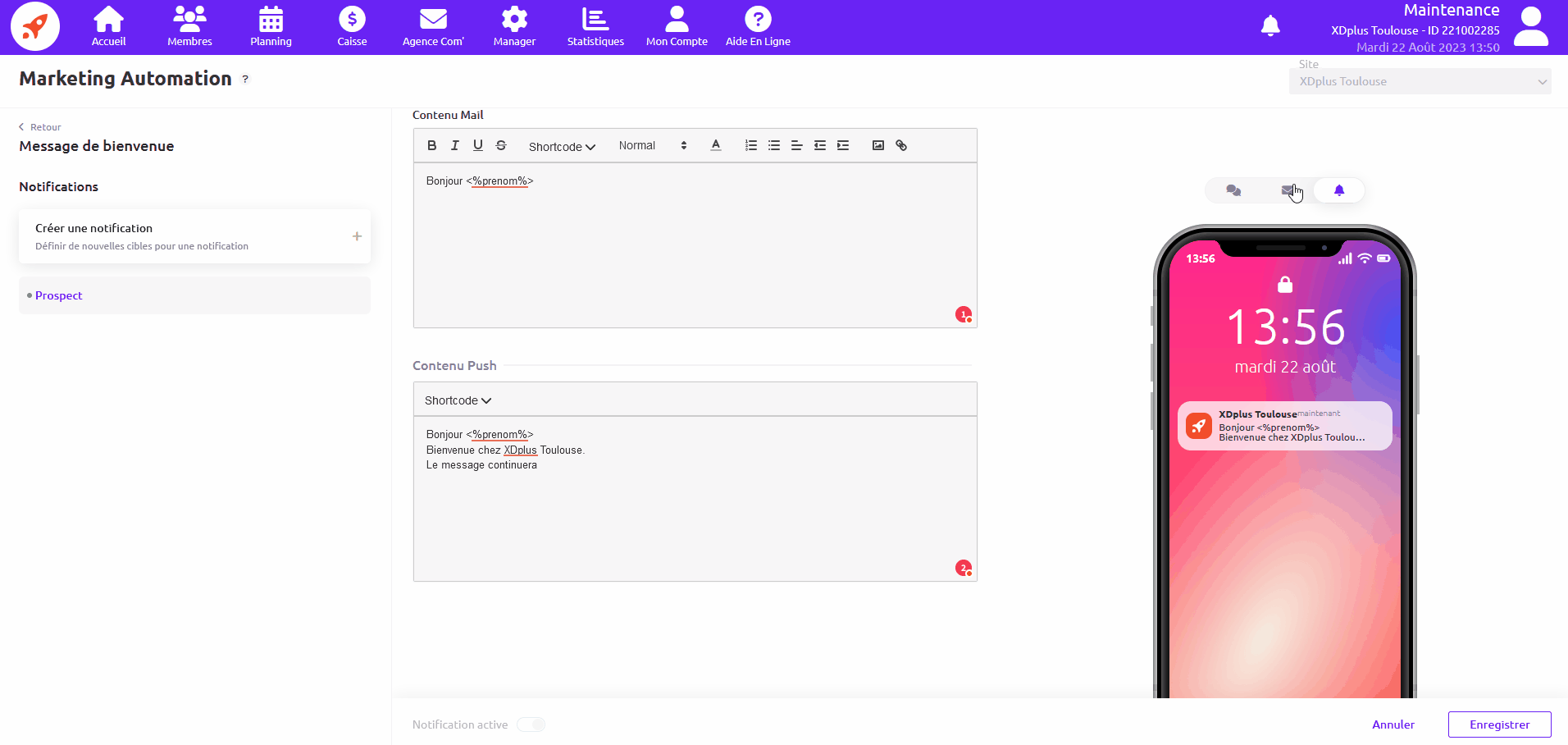The image size is (1568, 745).
Task: Open the Planning calendar
Action: tap(271, 27)
